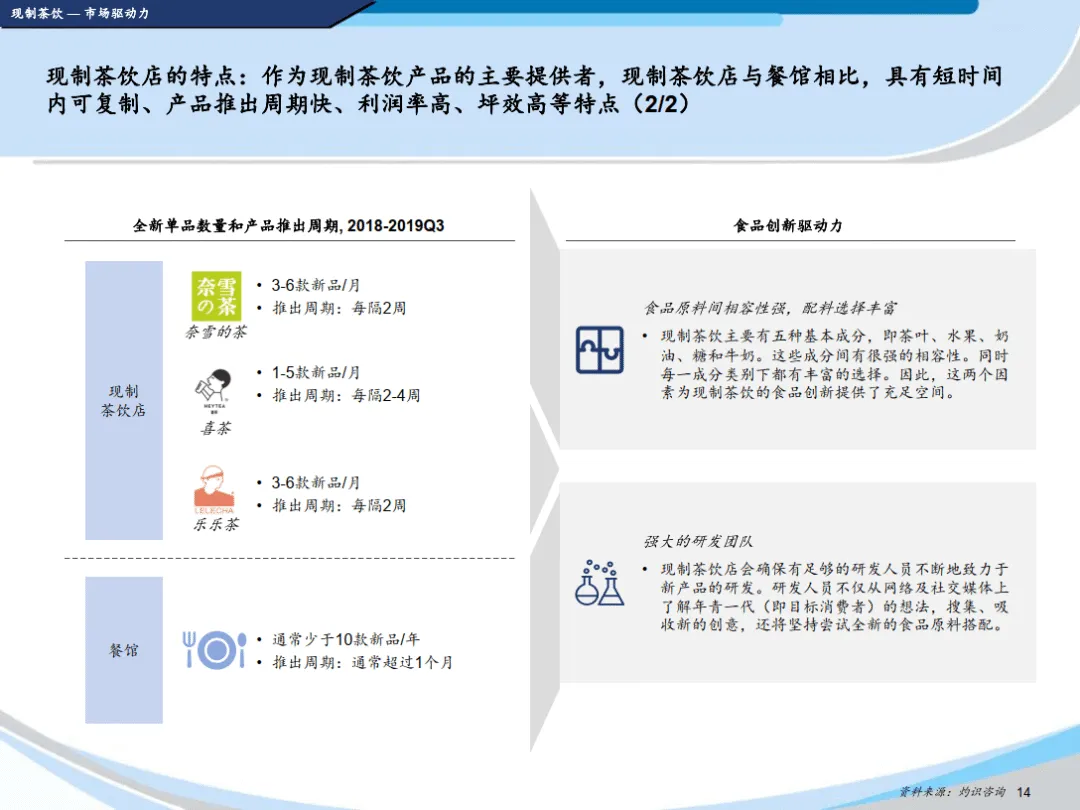The height and width of the screenshot is (810, 1080).
Task: Click '3-6款新品/月' beside the Nayuki logo
Action: [x=315, y=285]
